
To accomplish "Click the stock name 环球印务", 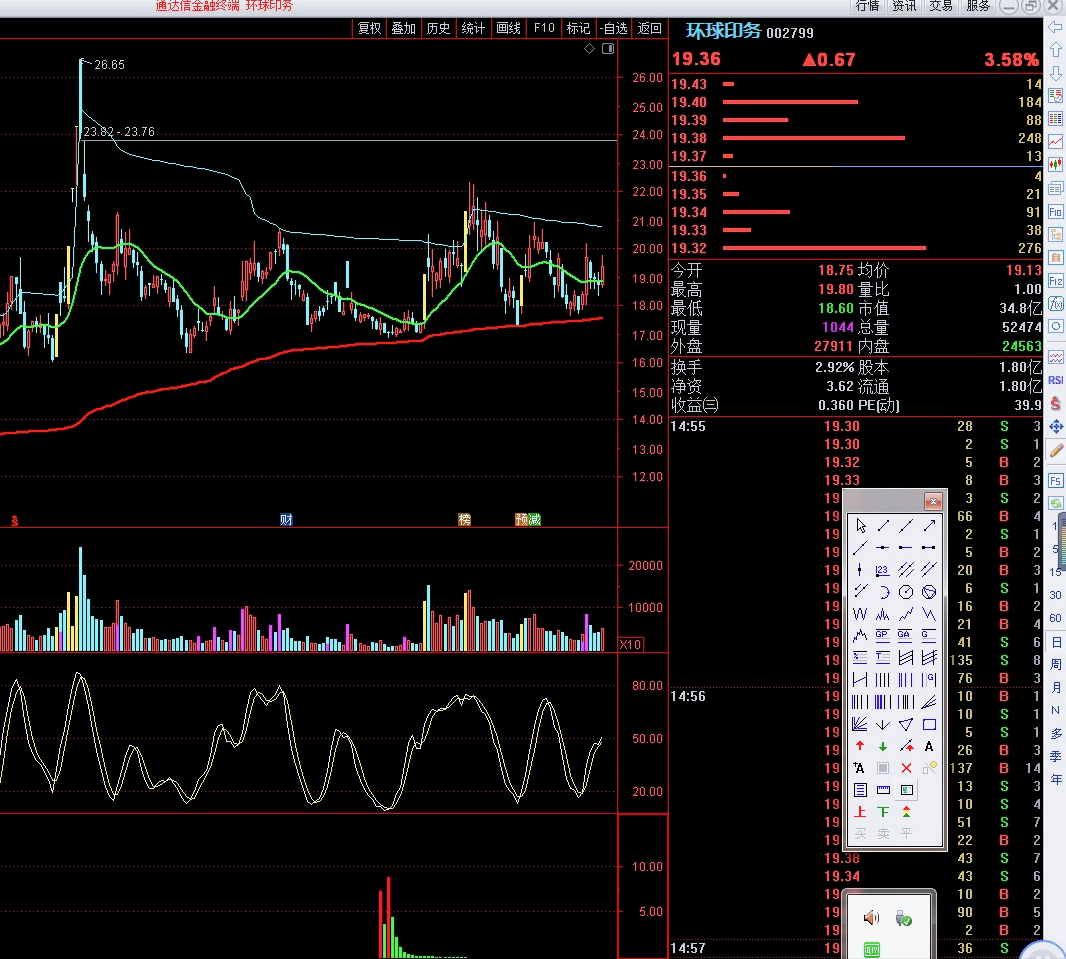I will (x=723, y=31).
